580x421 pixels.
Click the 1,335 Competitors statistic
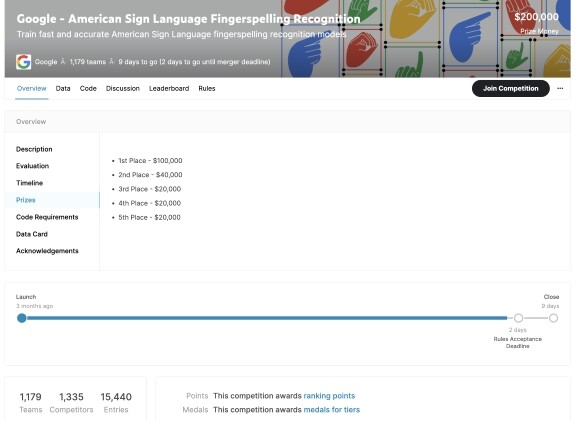coord(71,403)
